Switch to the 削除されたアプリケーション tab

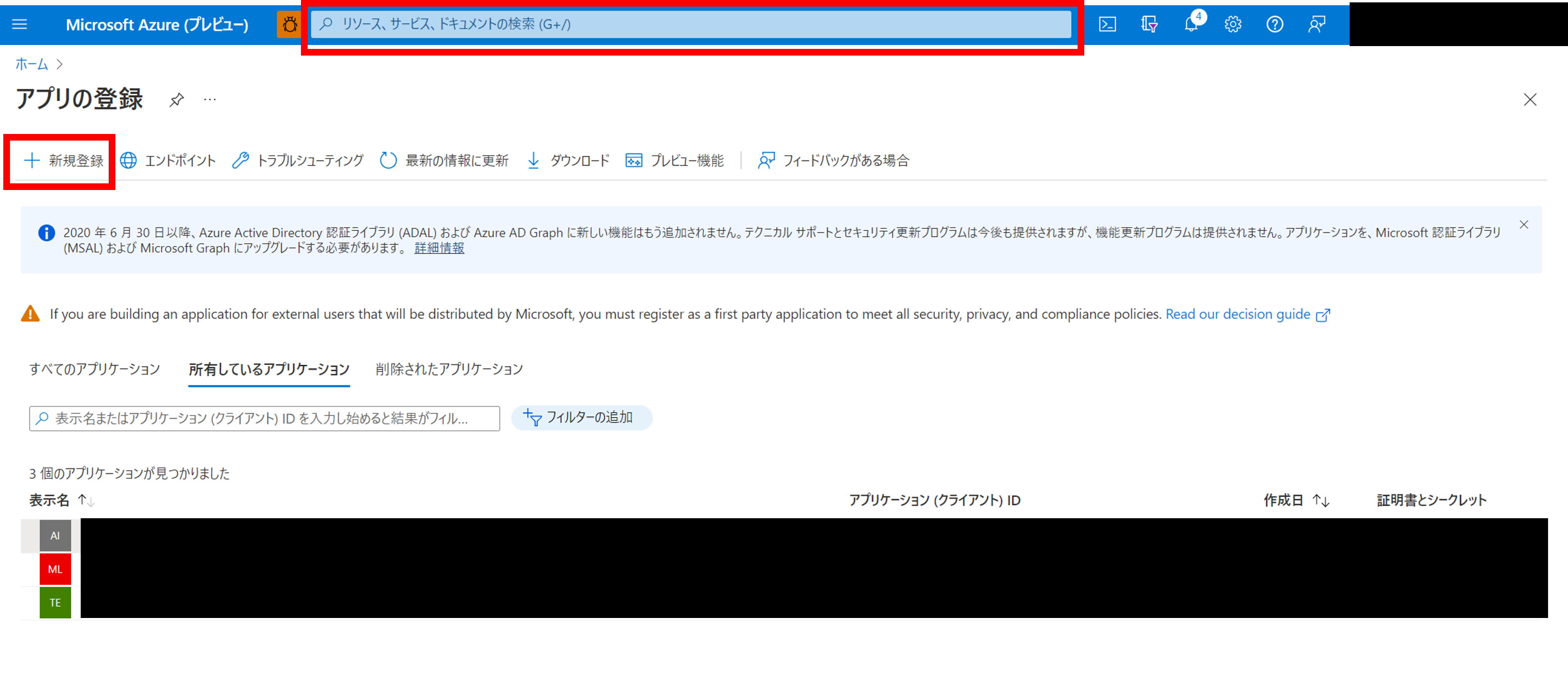[449, 369]
